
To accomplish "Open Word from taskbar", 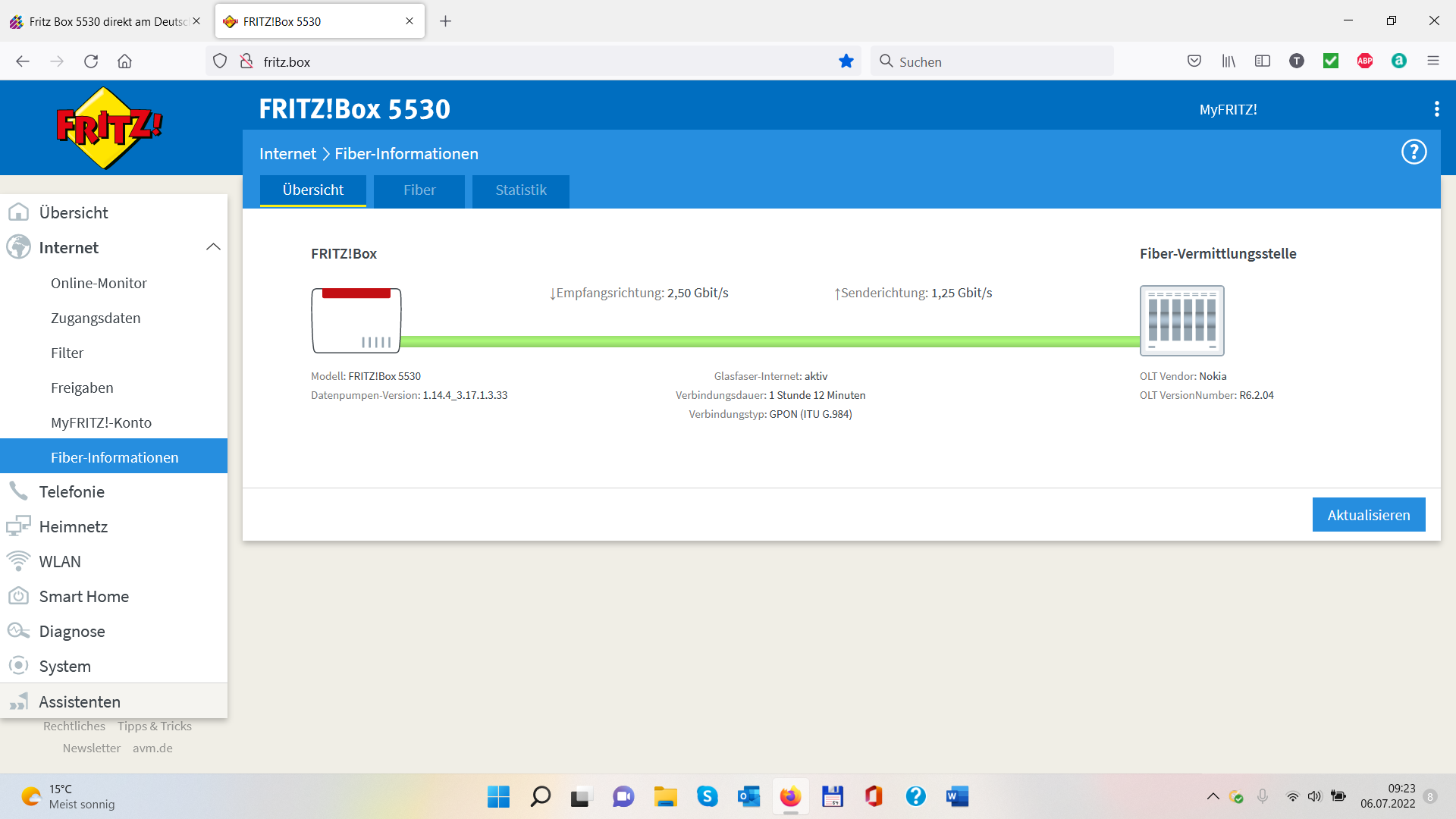I will 957,796.
